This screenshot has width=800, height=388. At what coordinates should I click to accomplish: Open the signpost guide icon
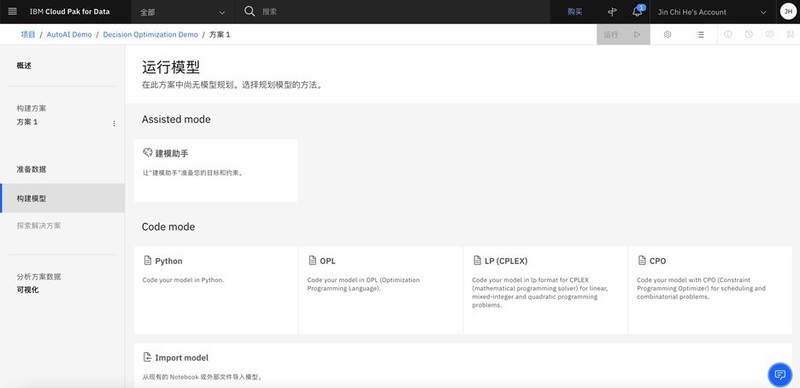point(612,12)
